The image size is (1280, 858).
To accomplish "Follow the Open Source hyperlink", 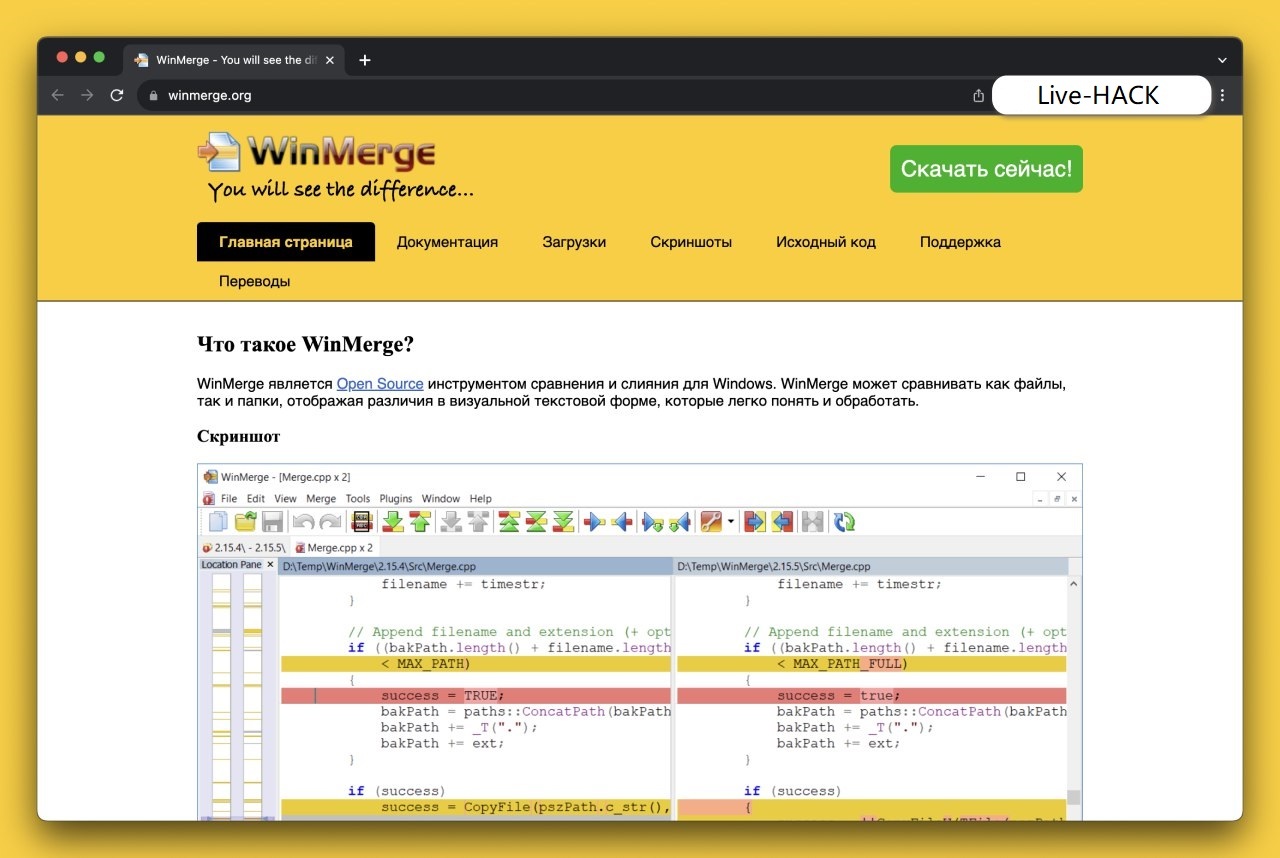I will [x=380, y=384].
